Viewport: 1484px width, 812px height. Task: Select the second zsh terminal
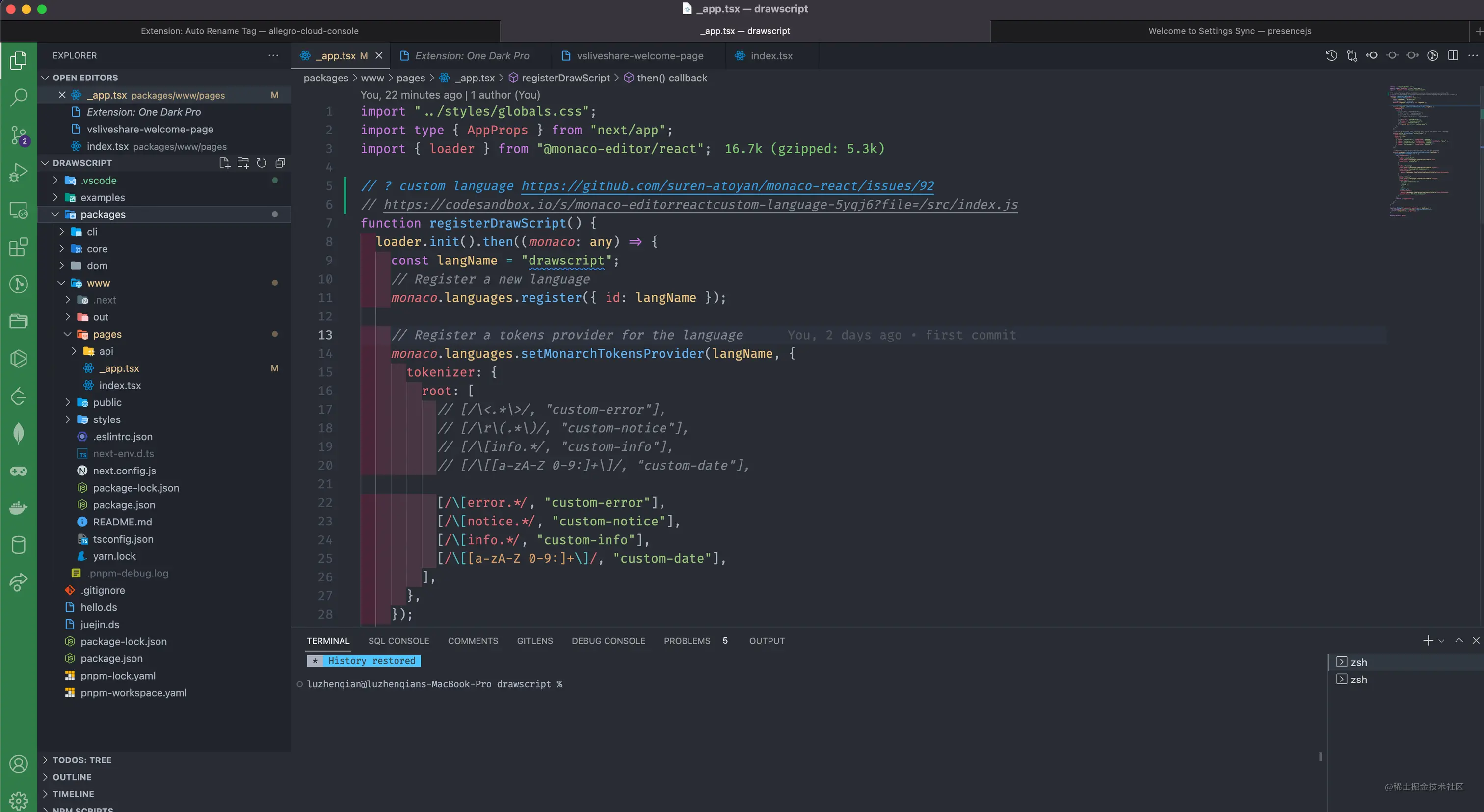[x=1358, y=680]
